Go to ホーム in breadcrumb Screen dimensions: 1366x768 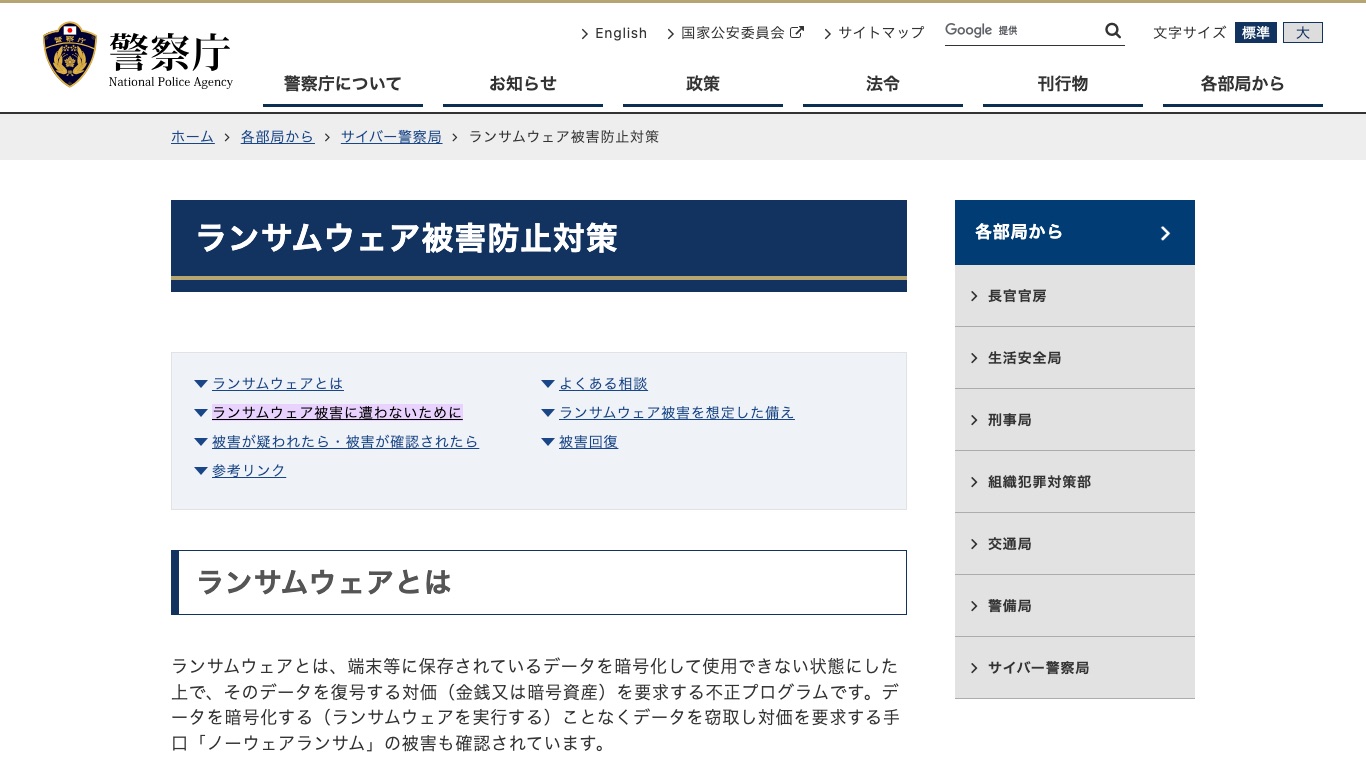coord(193,137)
